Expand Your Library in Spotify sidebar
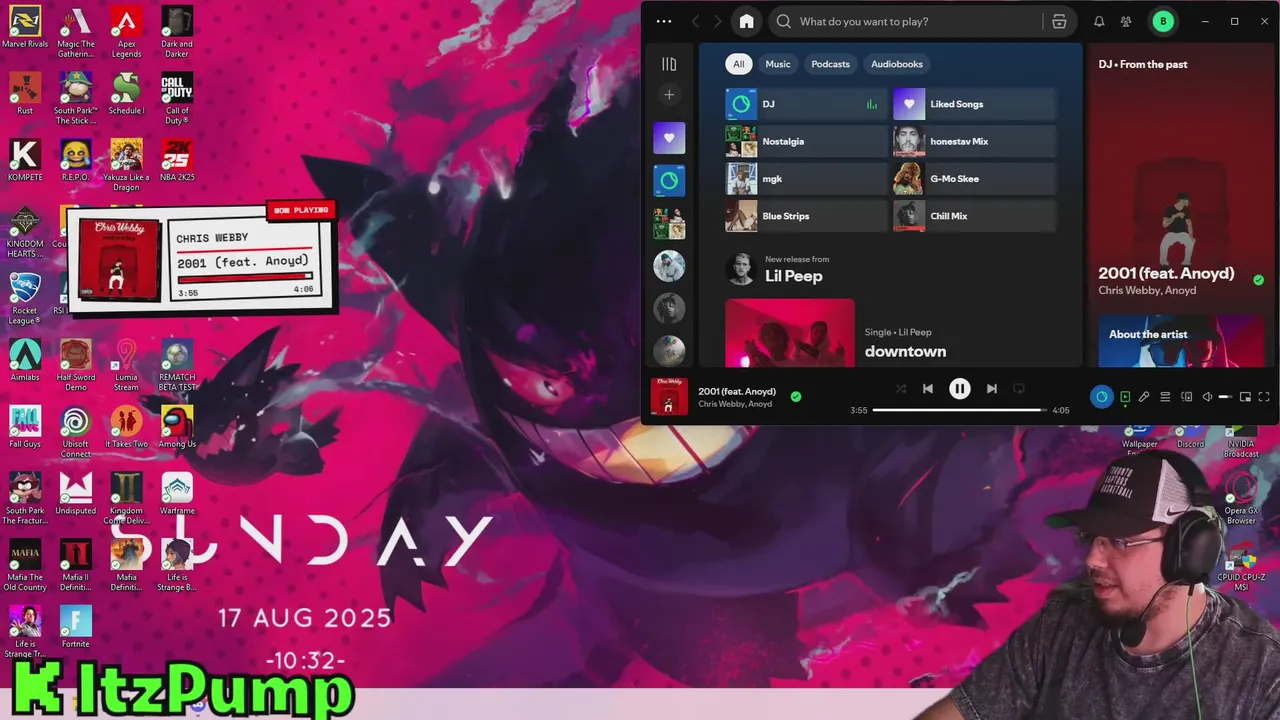This screenshot has height=720, width=1280. pyautogui.click(x=669, y=64)
